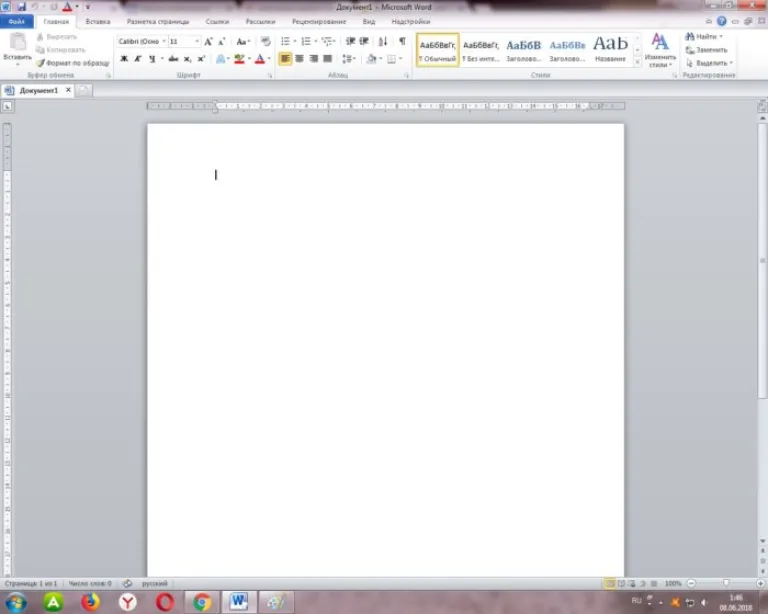This screenshot has height=614, width=768.
Task: Click the Shrink Font icon
Action: tap(221, 42)
